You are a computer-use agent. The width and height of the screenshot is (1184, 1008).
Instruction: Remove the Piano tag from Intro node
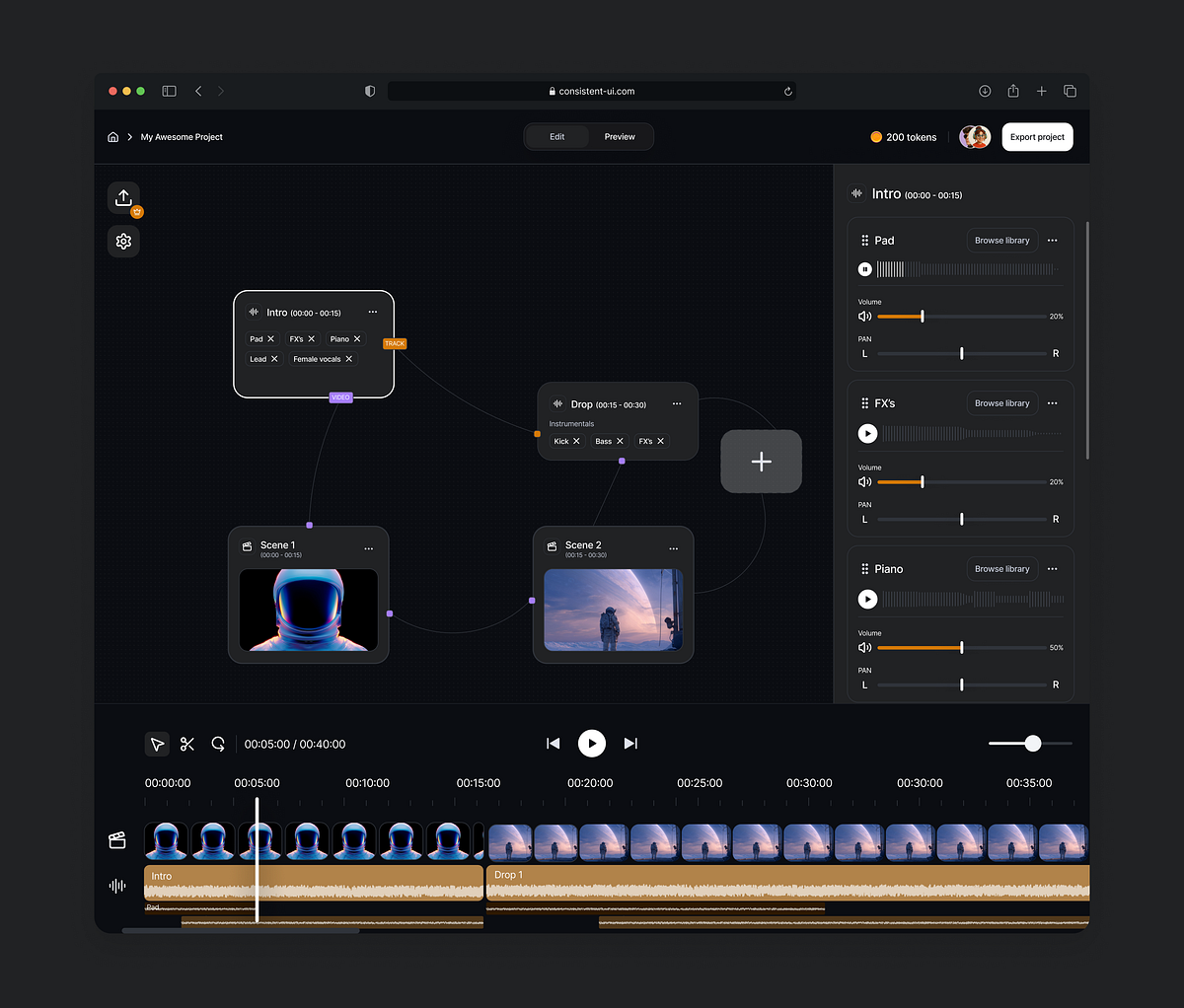point(357,339)
